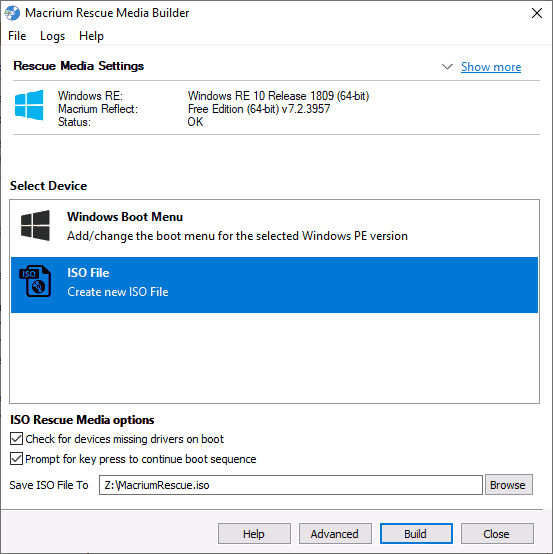Click the Help button at bottom
Image resolution: width=553 pixels, height=554 pixels.
pyautogui.click(x=254, y=534)
